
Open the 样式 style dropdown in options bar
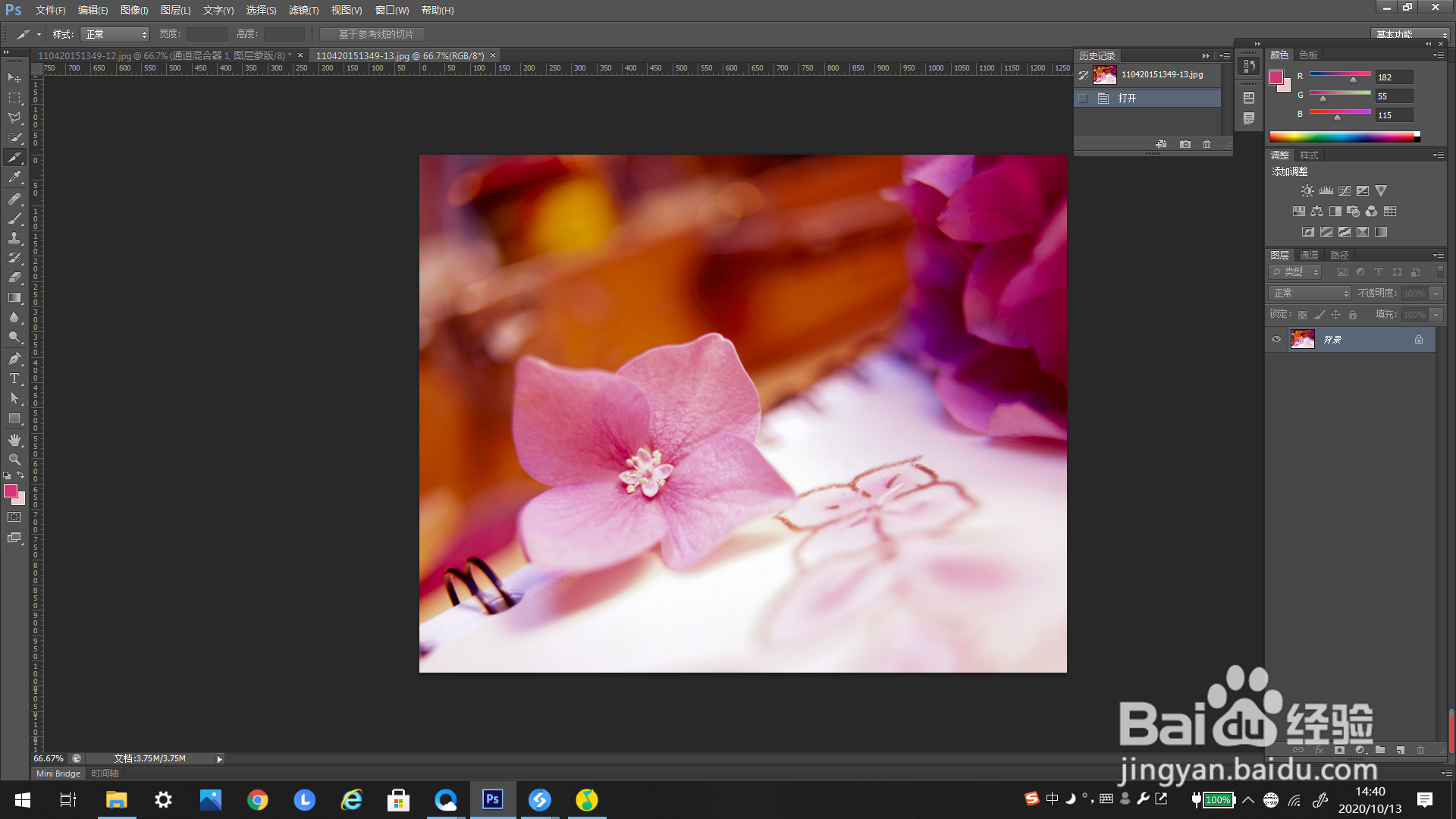[115, 35]
